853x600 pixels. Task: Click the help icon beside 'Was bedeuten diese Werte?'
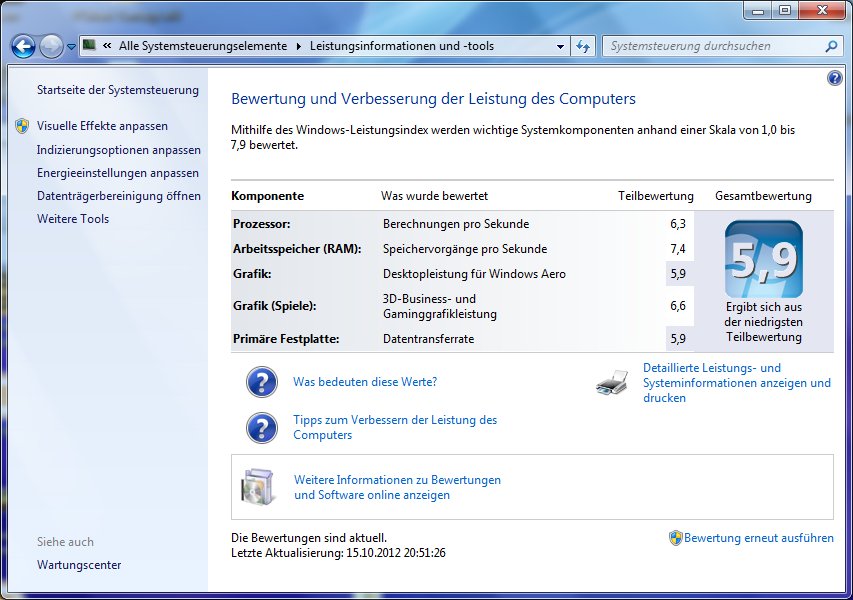tap(262, 382)
